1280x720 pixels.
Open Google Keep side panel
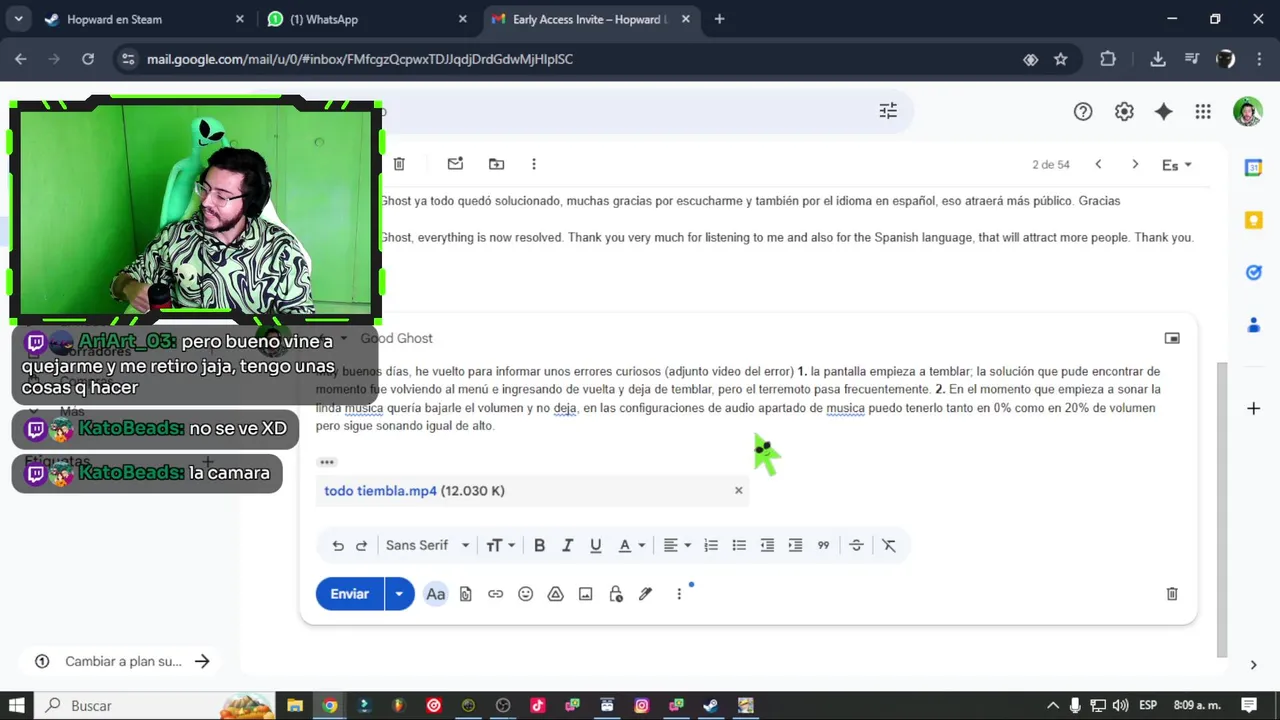pos(1253,220)
